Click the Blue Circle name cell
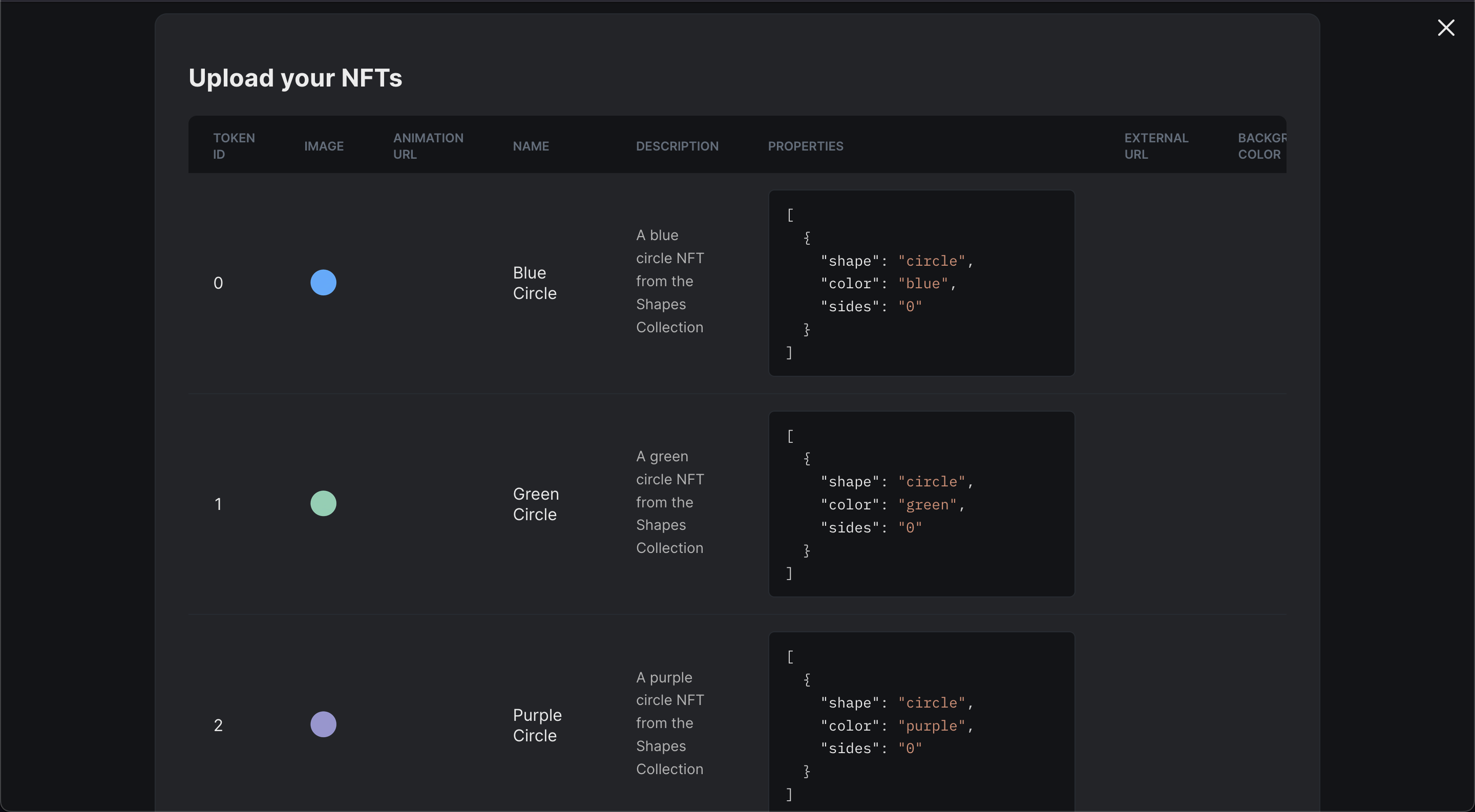1475x812 pixels. 534,282
